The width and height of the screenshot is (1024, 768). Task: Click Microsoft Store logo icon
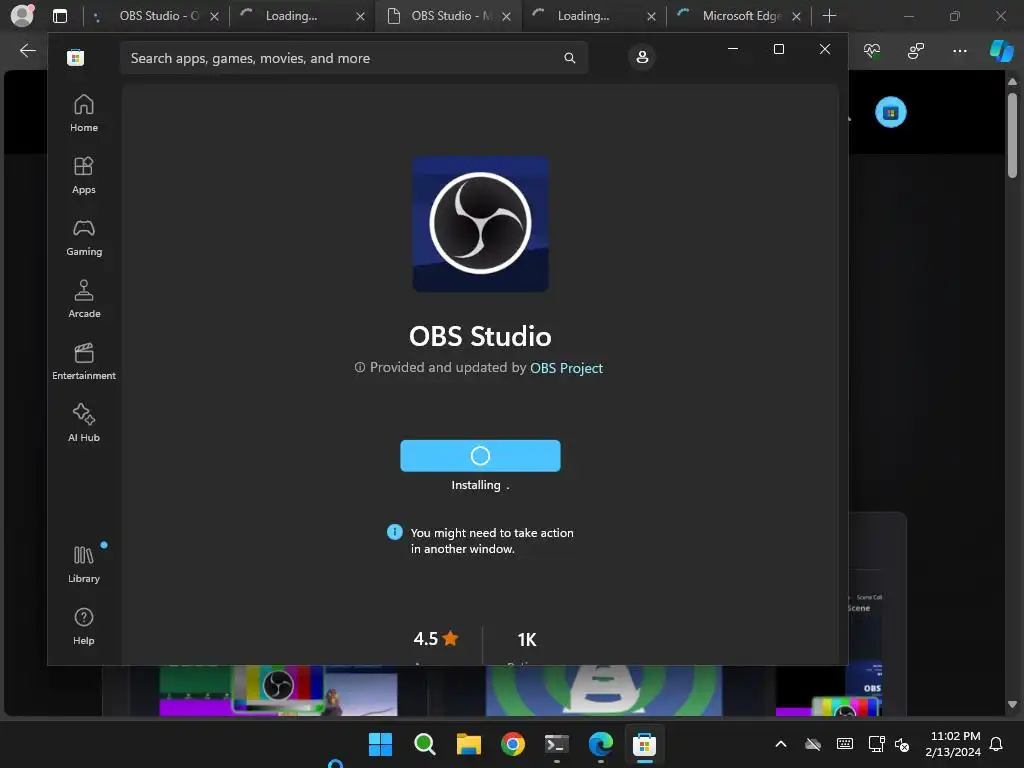tap(76, 57)
